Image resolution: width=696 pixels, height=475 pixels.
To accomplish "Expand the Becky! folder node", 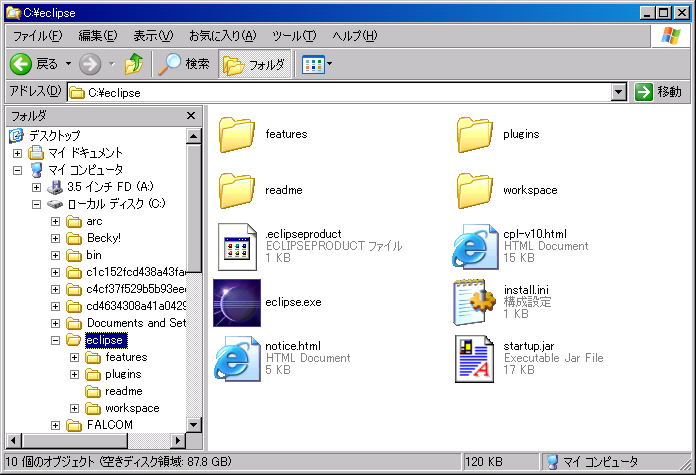I will point(55,238).
